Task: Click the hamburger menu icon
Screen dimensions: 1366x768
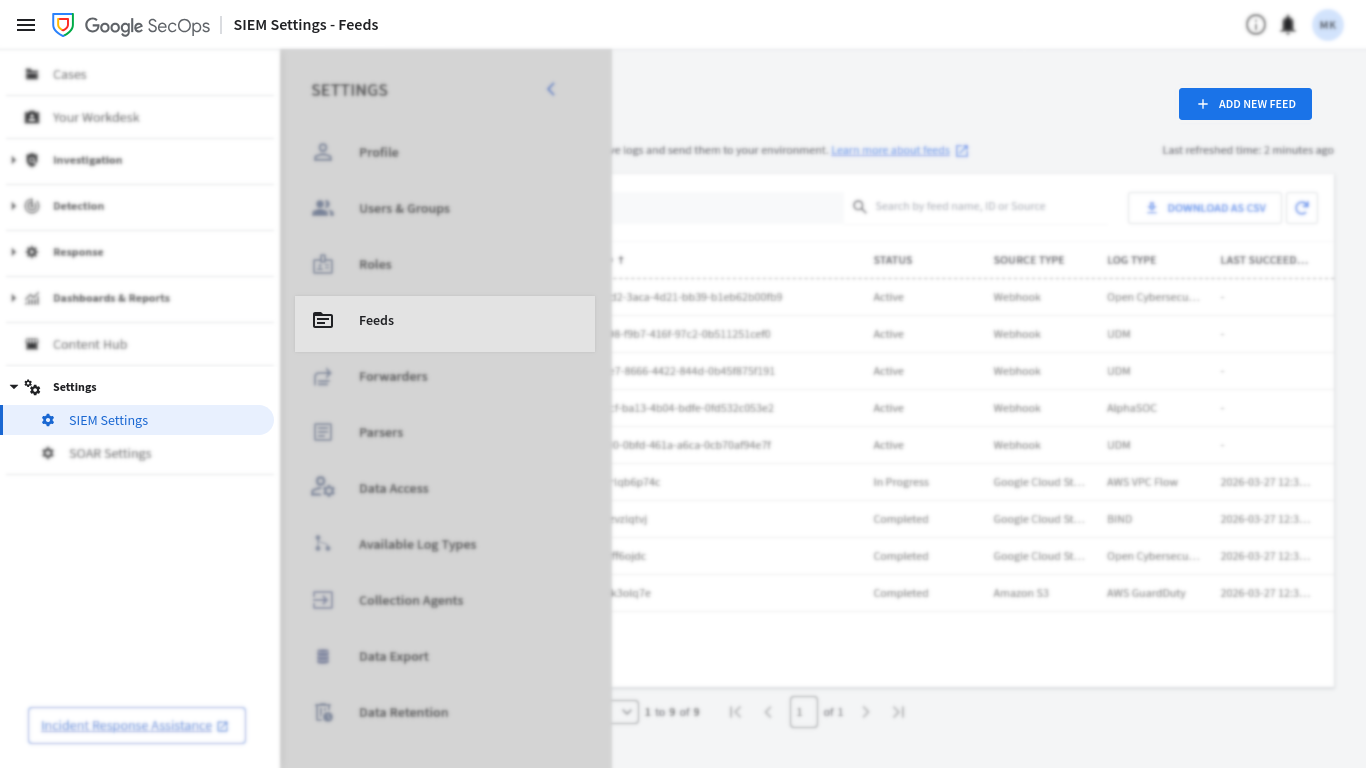Action: (25, 25)
